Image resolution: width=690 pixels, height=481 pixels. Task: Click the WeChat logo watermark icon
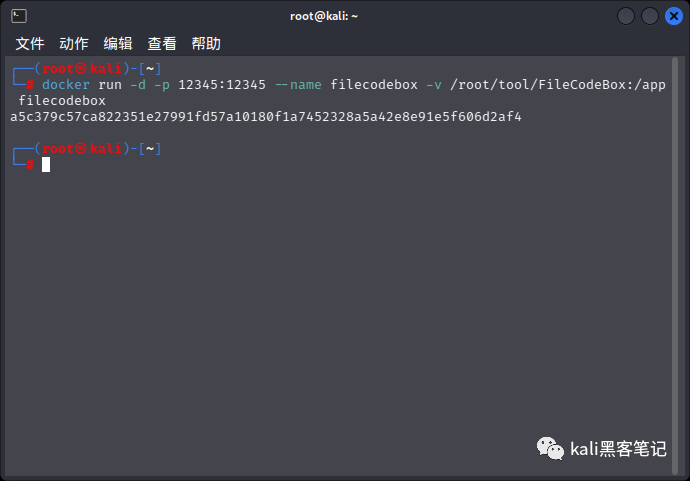point(550,448)
